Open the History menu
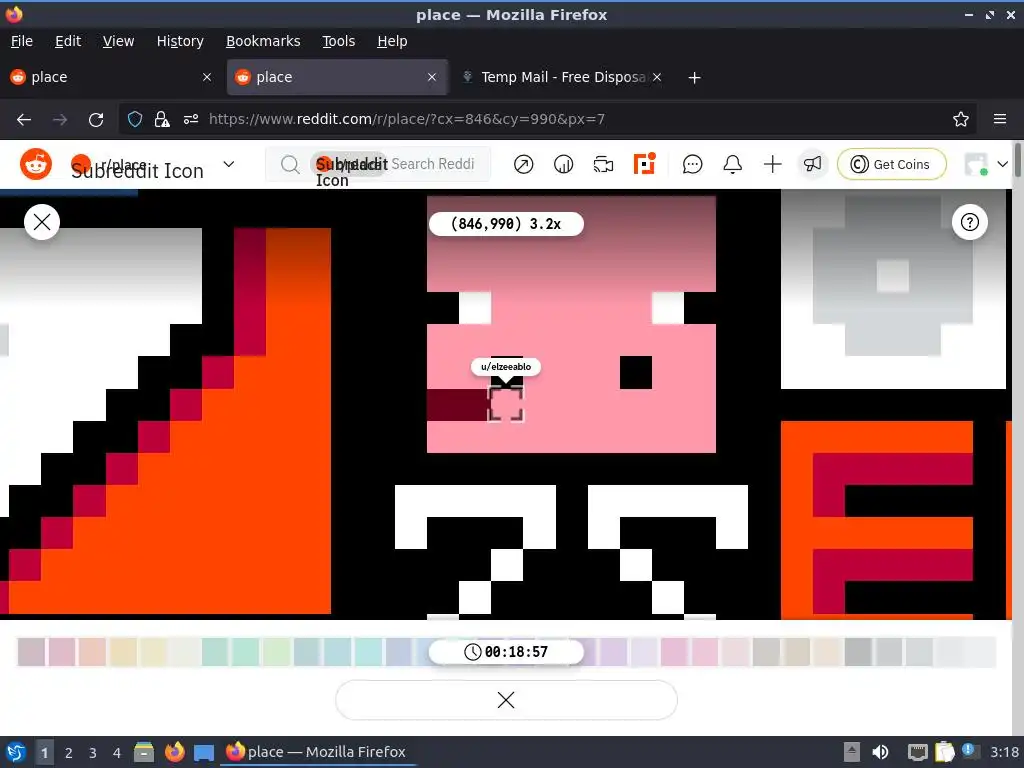This screenshot has height=768, width=1024. [x=180, y=41]
